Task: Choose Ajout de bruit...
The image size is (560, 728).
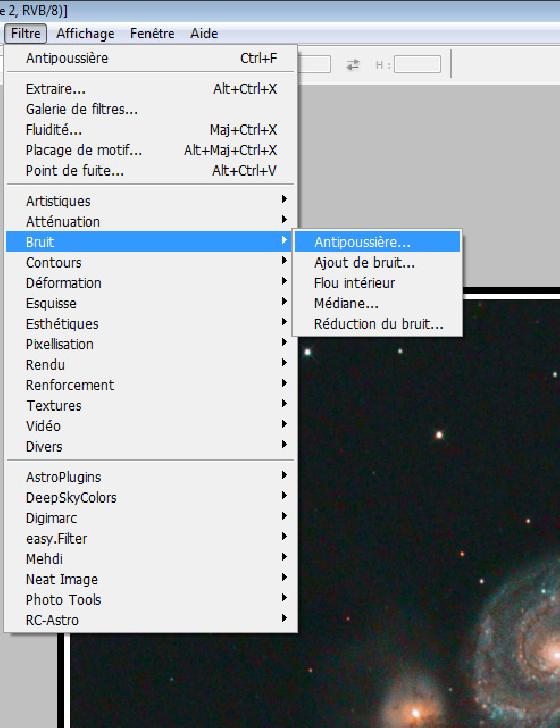Action: click(x=378, y=262)
